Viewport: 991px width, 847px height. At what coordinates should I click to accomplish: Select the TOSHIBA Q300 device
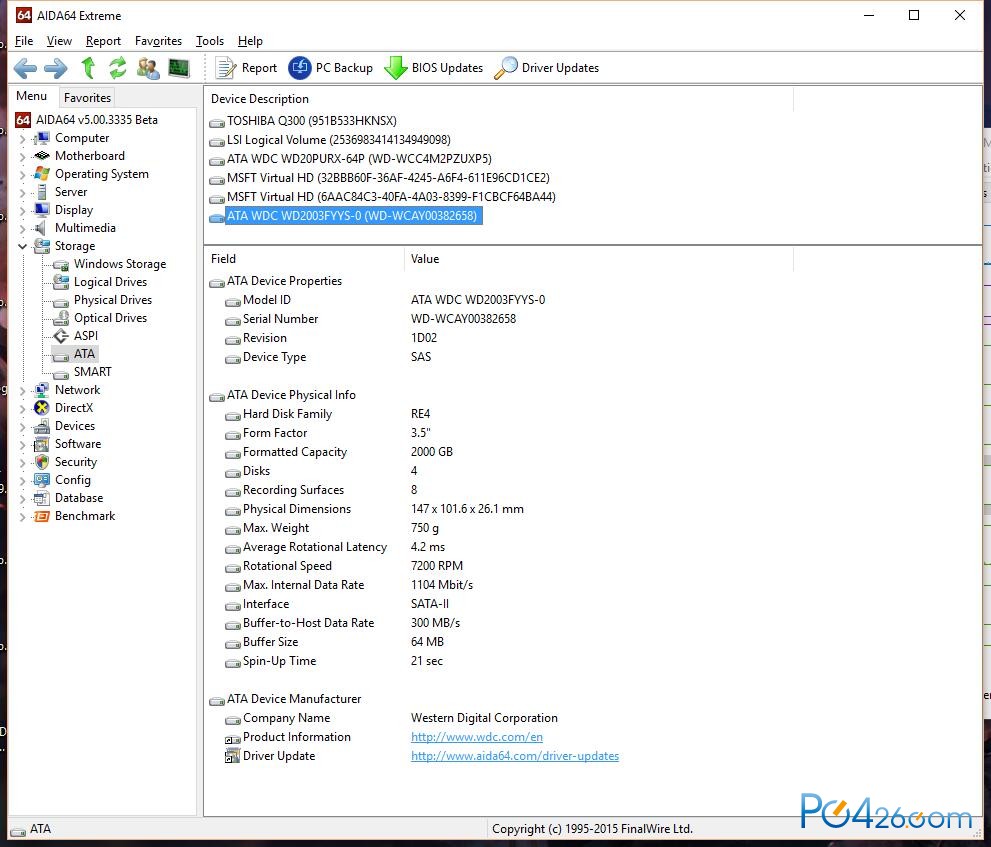[312, 121]
